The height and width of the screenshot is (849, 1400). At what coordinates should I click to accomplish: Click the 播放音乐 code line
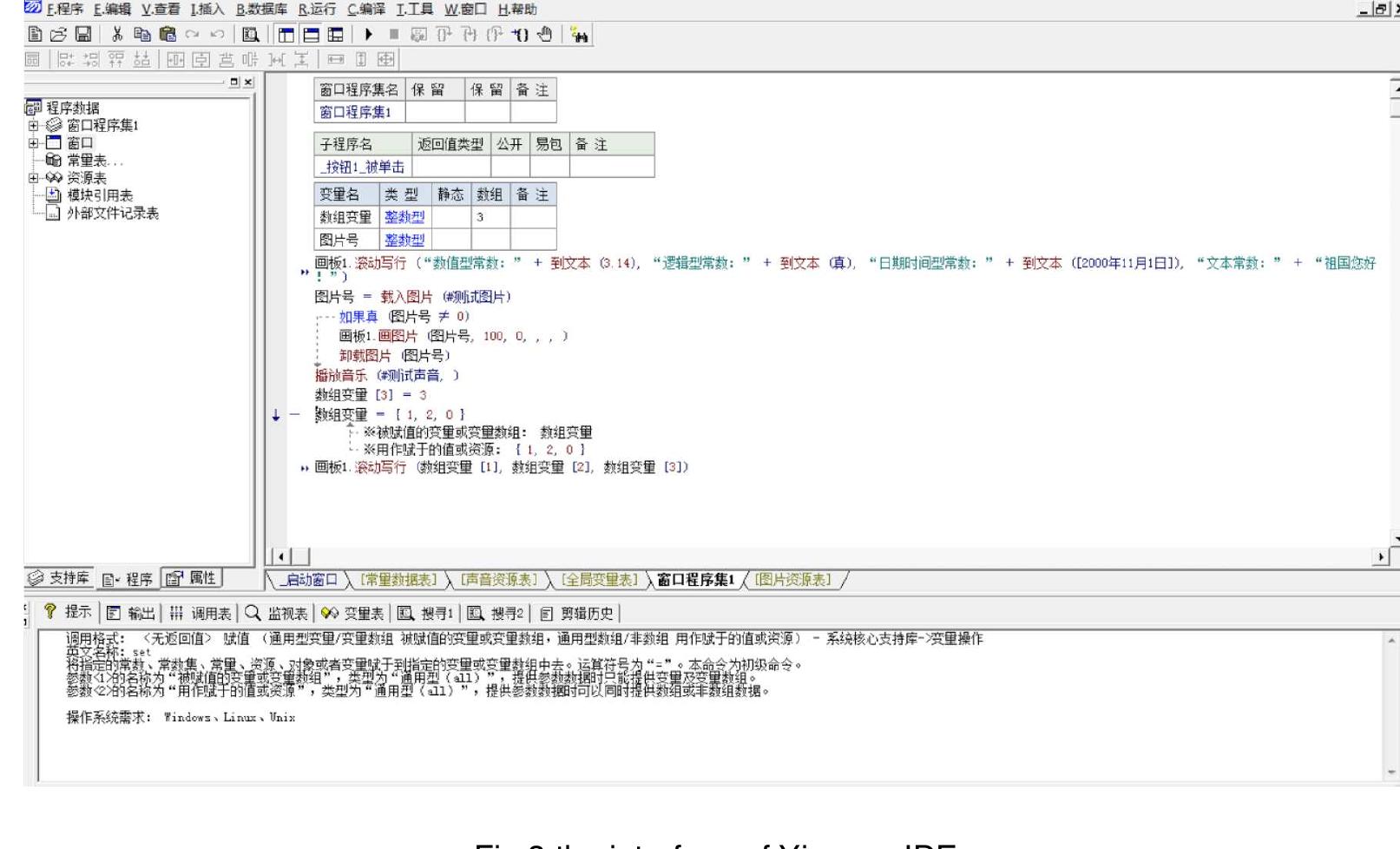coord(387,375)
